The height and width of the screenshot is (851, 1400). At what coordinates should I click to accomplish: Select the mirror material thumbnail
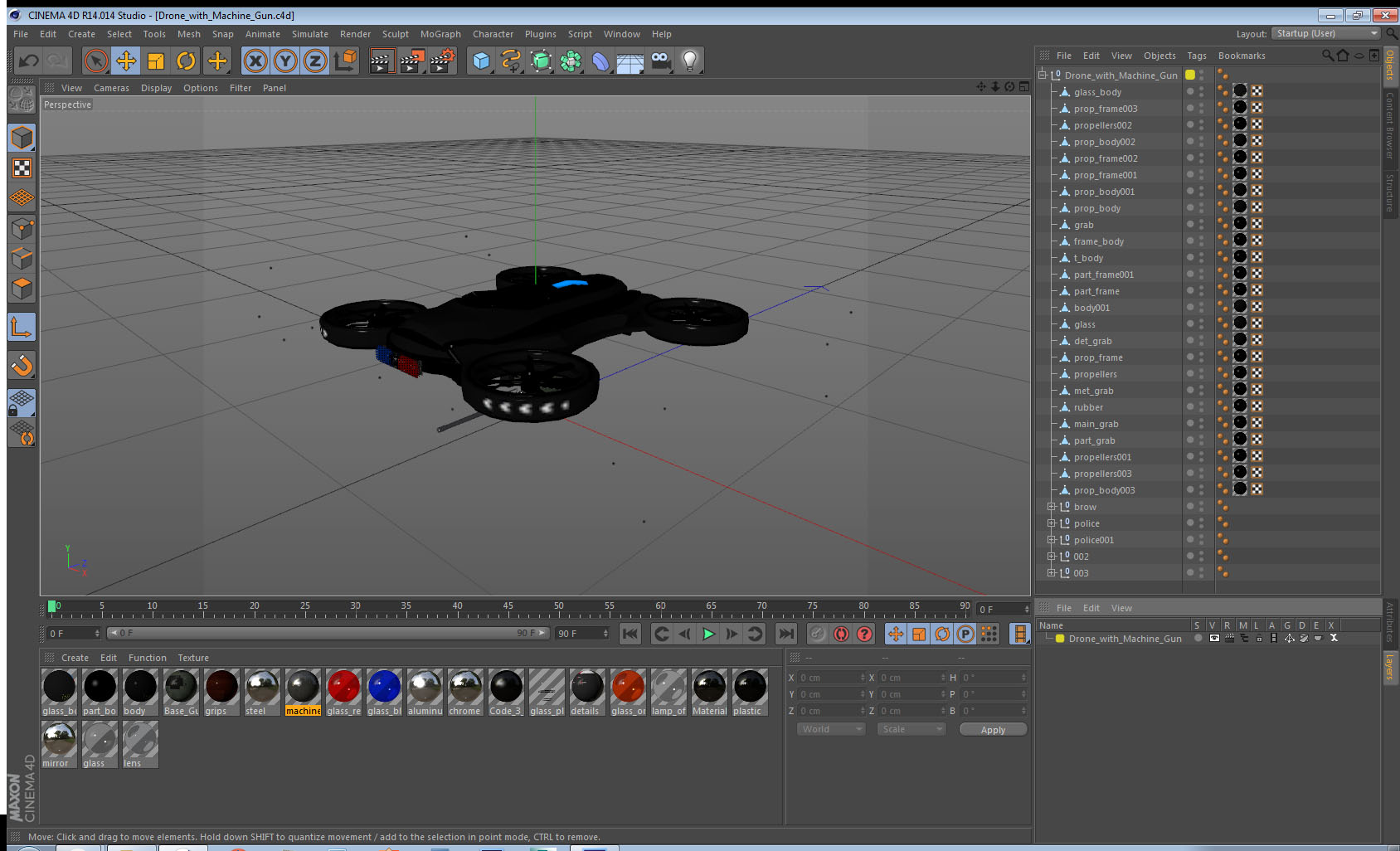(x=59, y=744)
